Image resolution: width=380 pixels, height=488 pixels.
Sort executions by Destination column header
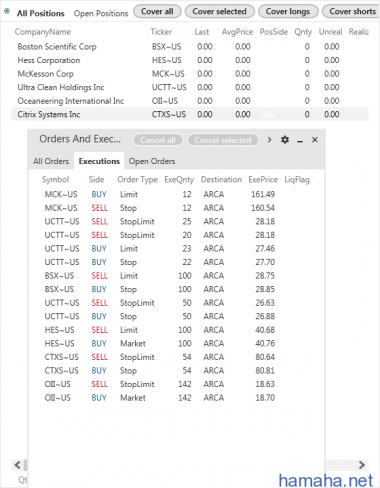221,179
